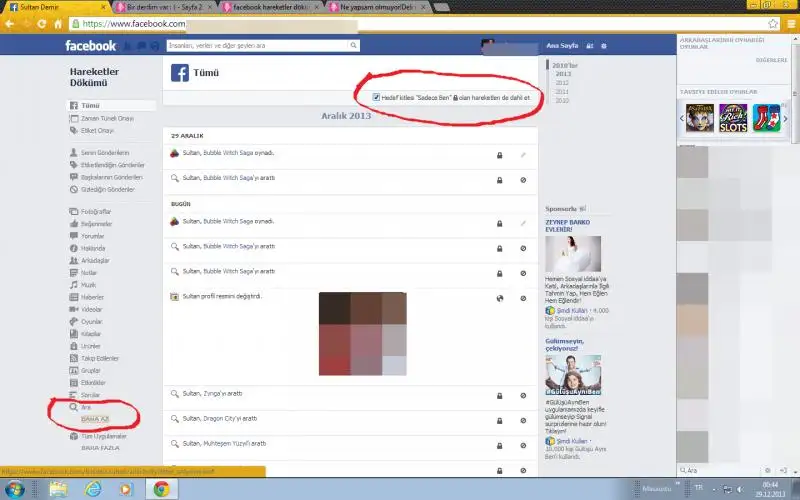Click the Müzik note icon in the sidebar
The width and height of the screenshot is (800, 500).
point(74,285)
